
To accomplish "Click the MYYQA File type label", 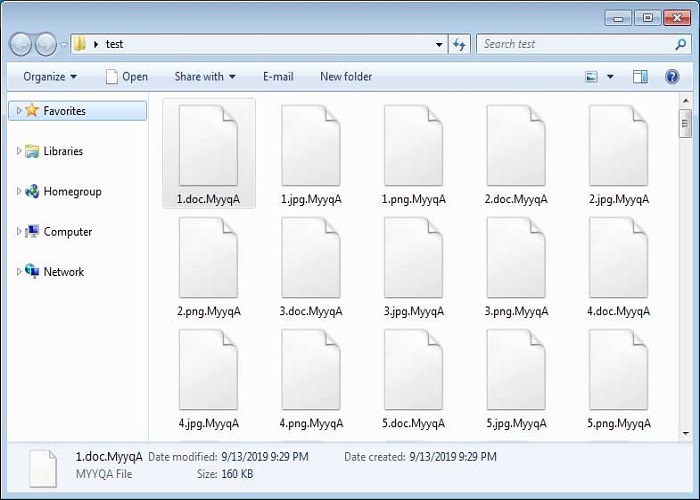I will (104, 474).
